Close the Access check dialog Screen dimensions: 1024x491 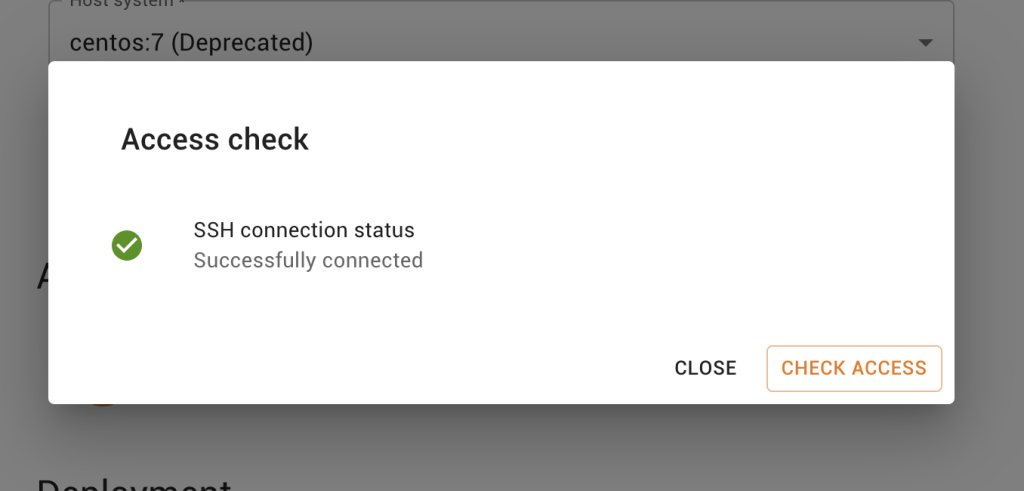(705, 368)
